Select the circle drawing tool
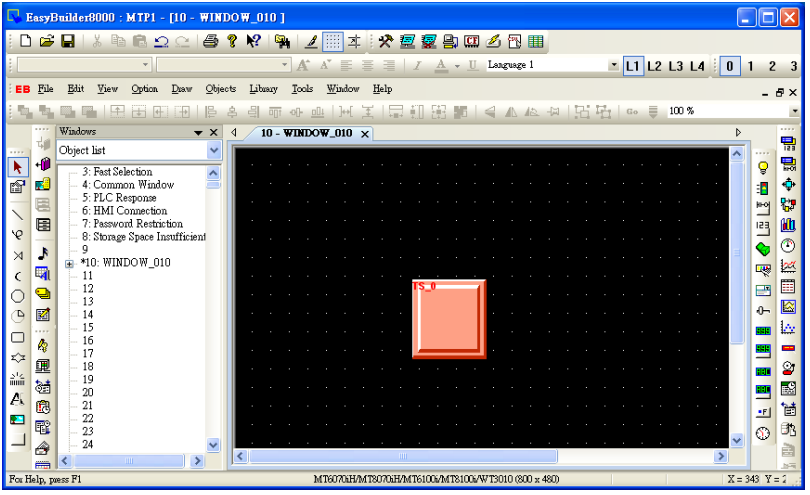 (18, 296)
